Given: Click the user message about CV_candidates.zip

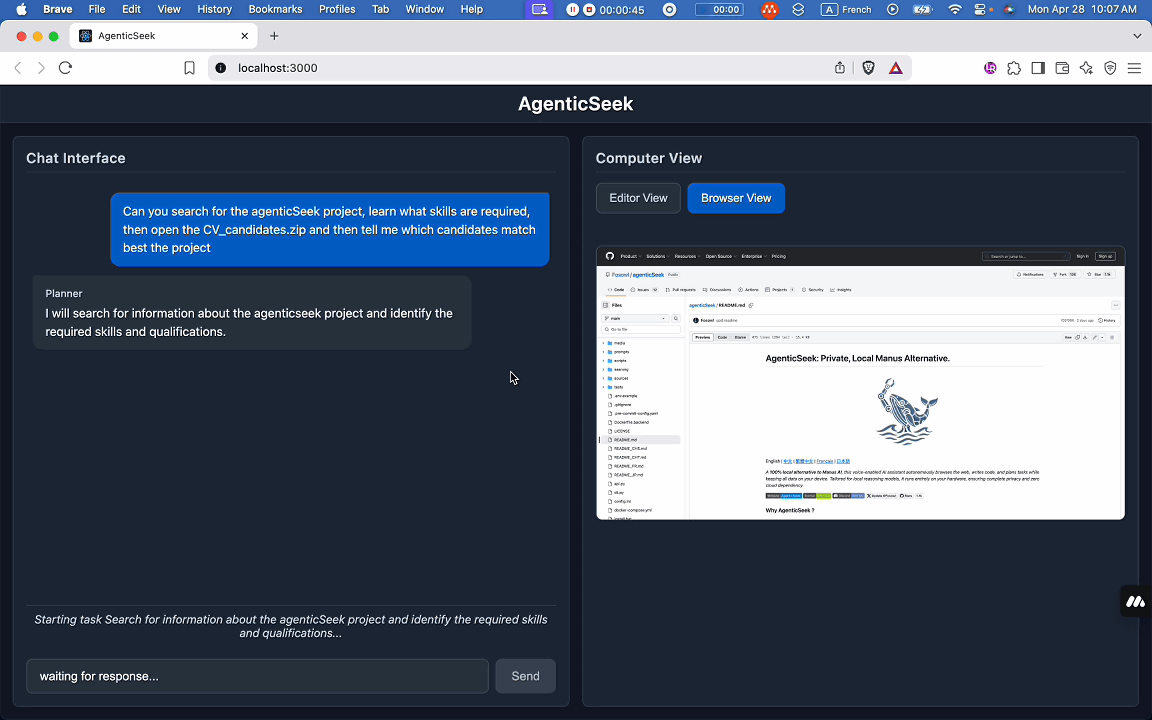Looking at the screenshot, I should (330, 229).
